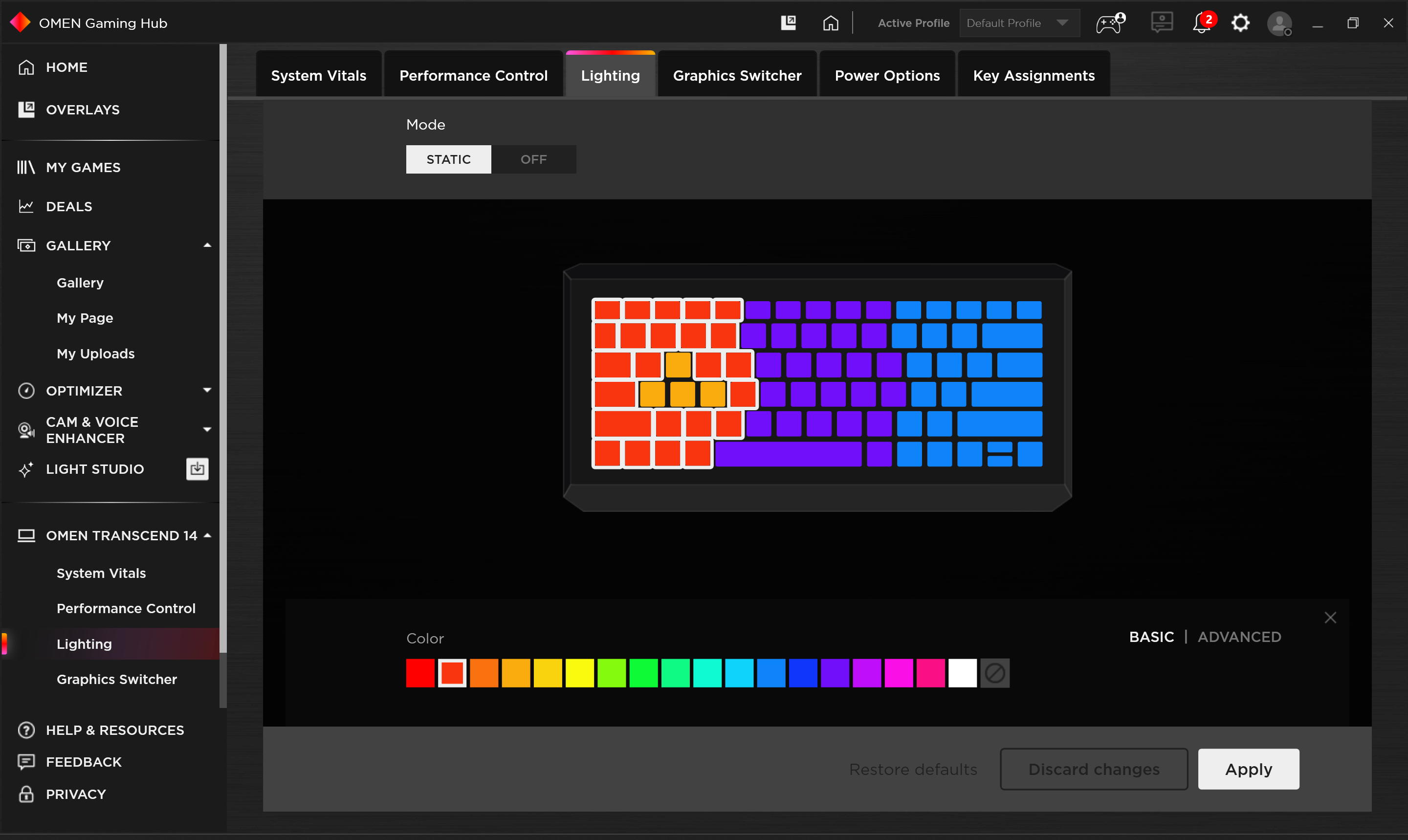Select the yellow color swatch
Image resolution: width=1408 pixels, height=840 pixels.
click(579, 672)
